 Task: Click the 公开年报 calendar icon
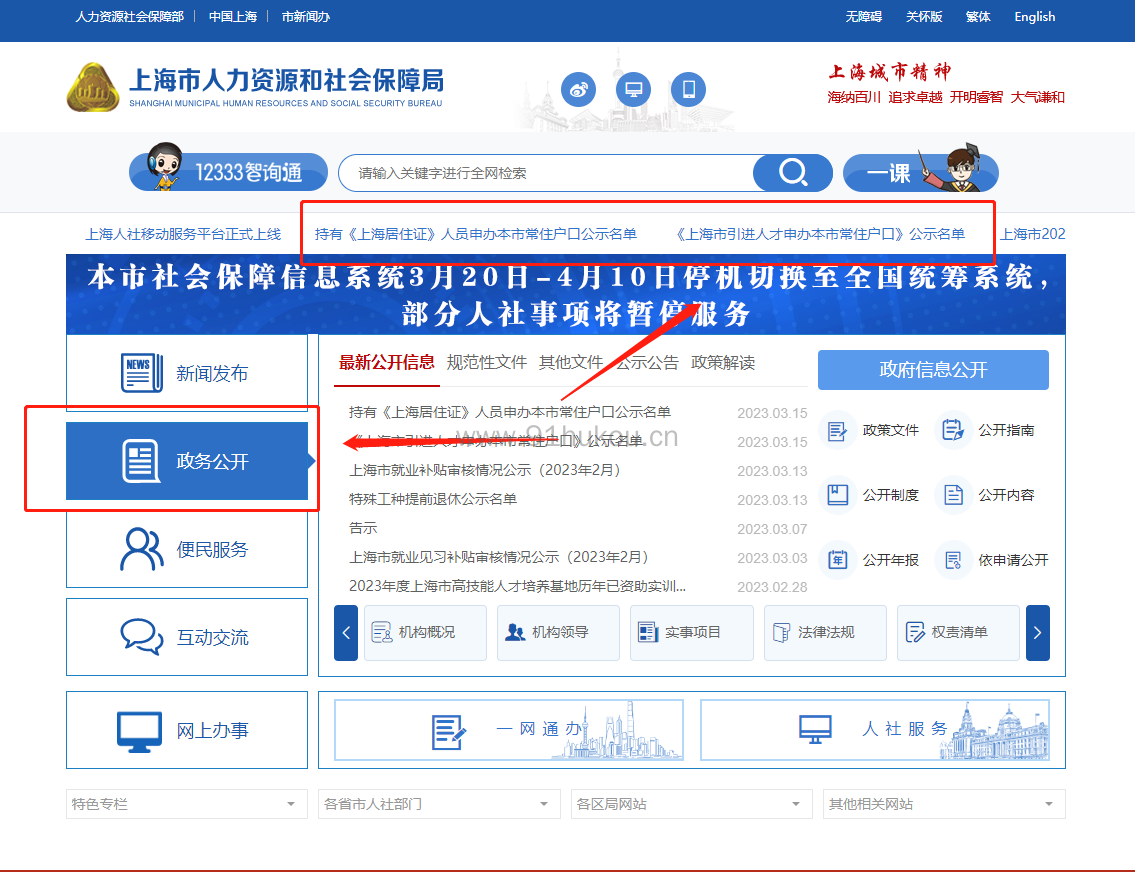pyautogui.click(x=837, y=560)
